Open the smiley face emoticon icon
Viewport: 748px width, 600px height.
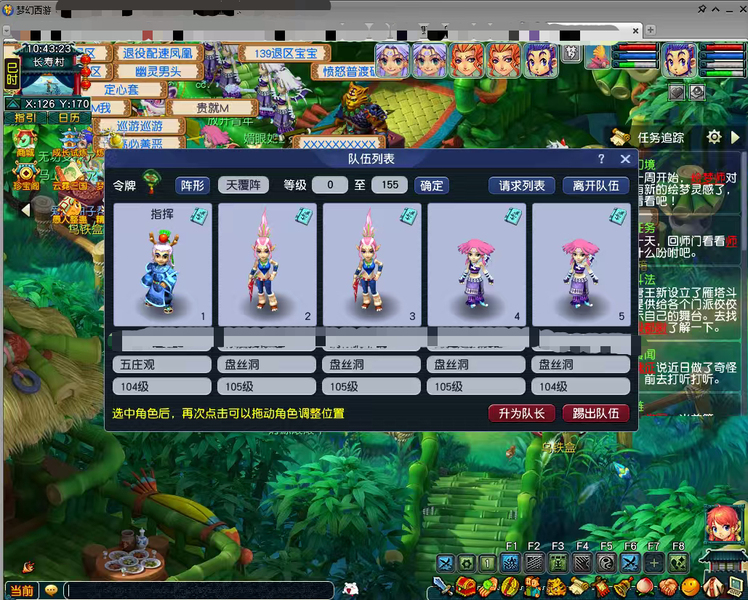[x=690, y=587]
